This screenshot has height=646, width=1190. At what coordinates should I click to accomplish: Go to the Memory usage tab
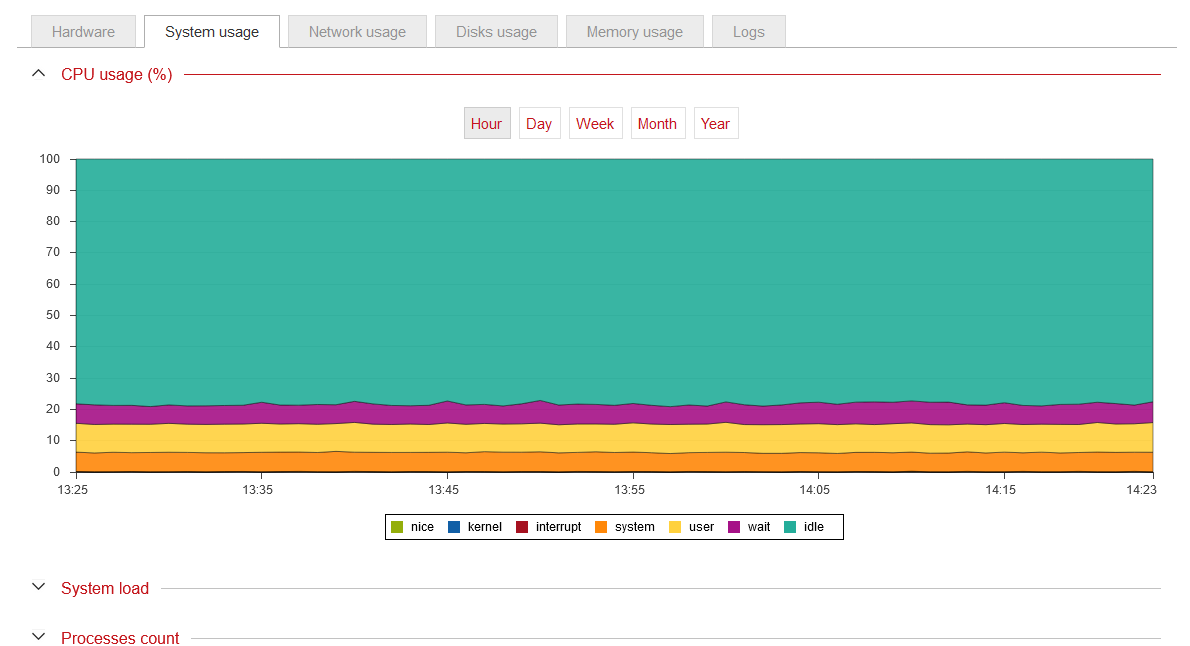[x=634, y=32]
